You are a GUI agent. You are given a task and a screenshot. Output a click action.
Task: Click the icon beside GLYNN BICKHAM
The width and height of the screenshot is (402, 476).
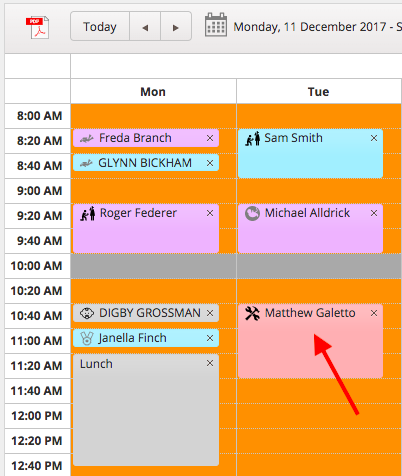(86, 163)
